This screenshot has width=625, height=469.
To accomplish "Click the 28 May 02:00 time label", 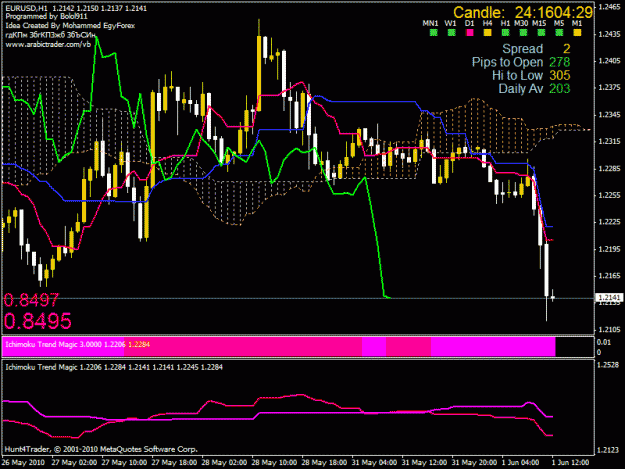I will [224, 463].
